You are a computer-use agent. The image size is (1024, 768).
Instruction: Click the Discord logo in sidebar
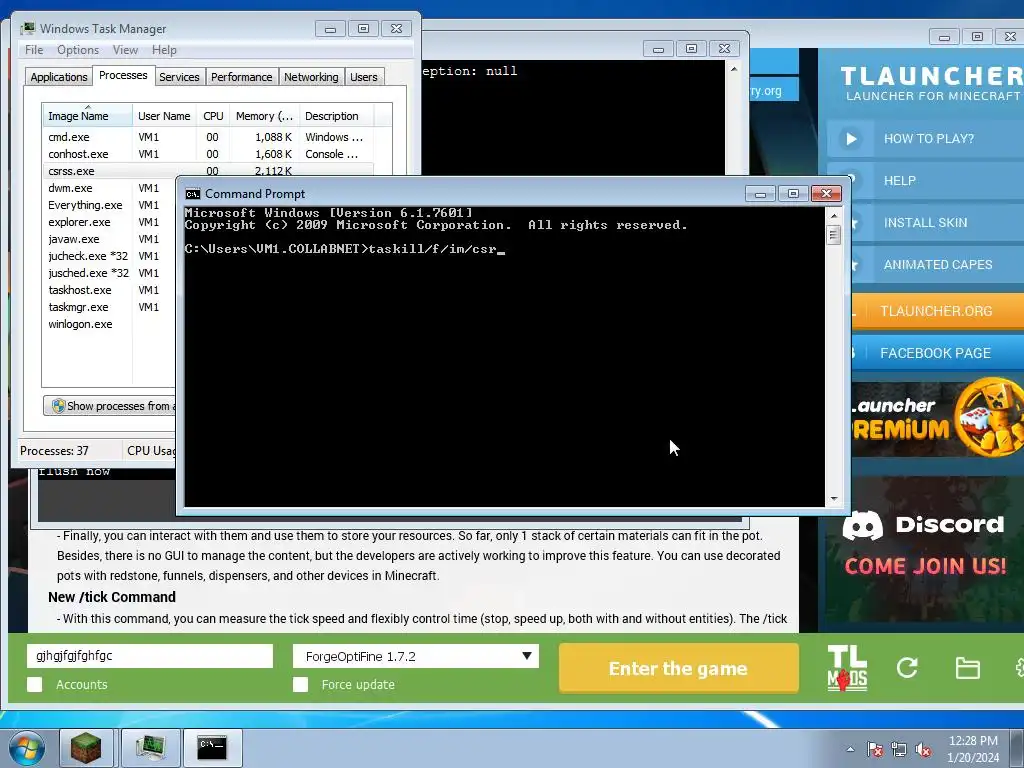tap(862, 524)
